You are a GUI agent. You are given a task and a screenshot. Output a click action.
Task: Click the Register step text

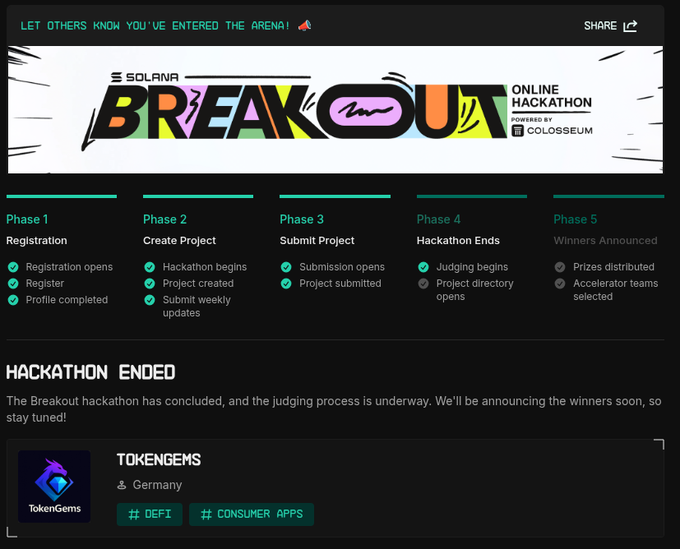pyautogui.click(x=45, y=284)
